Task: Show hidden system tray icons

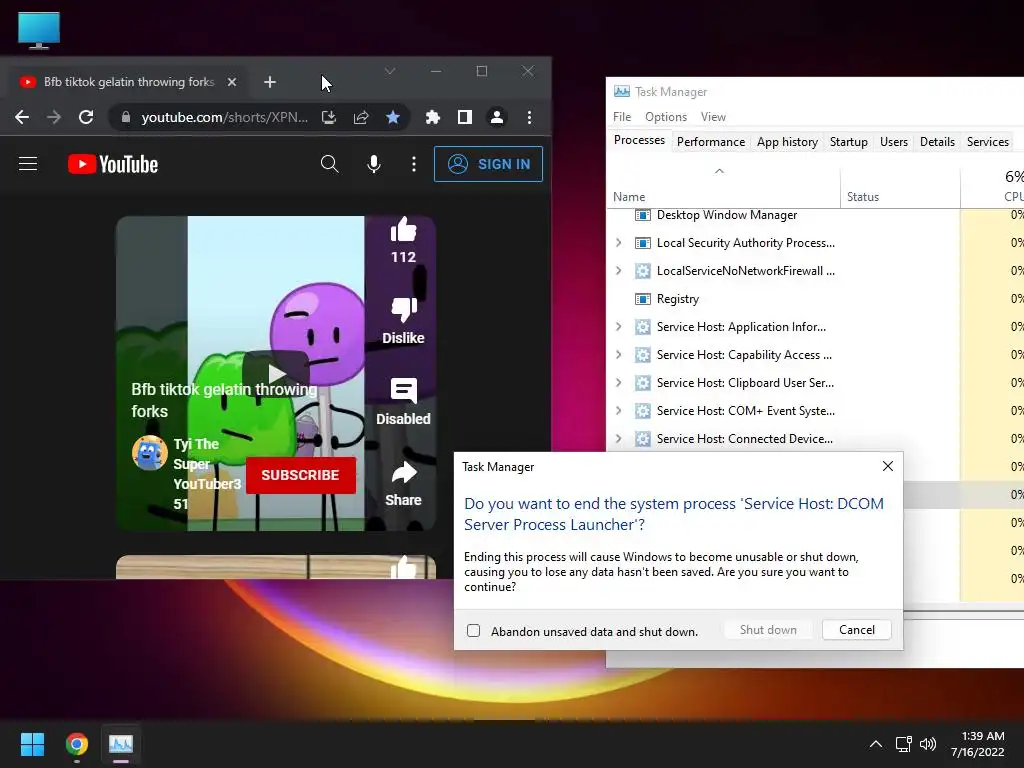Action: 876,744
